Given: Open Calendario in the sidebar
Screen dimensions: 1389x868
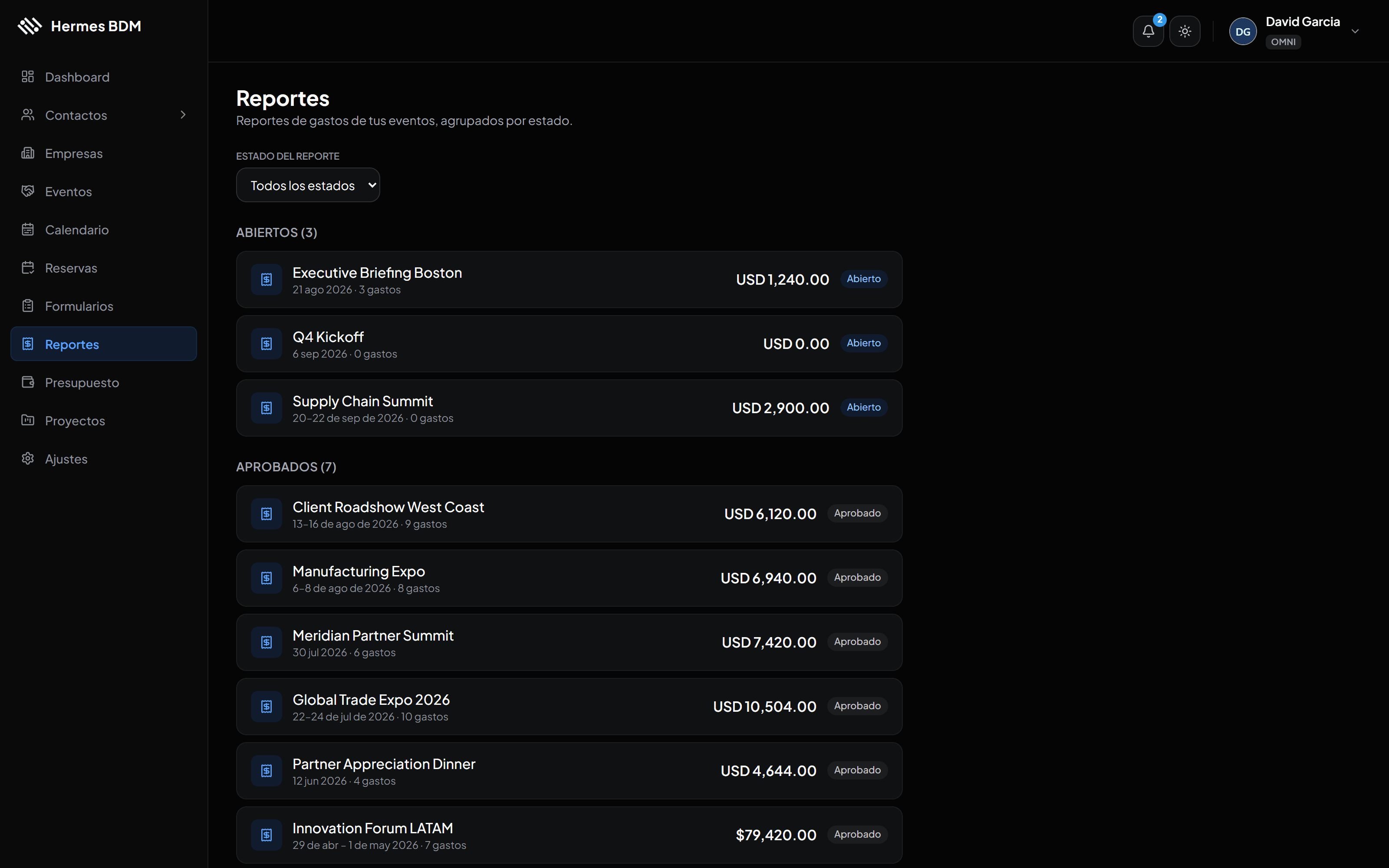Looking at the screenshot, I should (x=103, y=230).
